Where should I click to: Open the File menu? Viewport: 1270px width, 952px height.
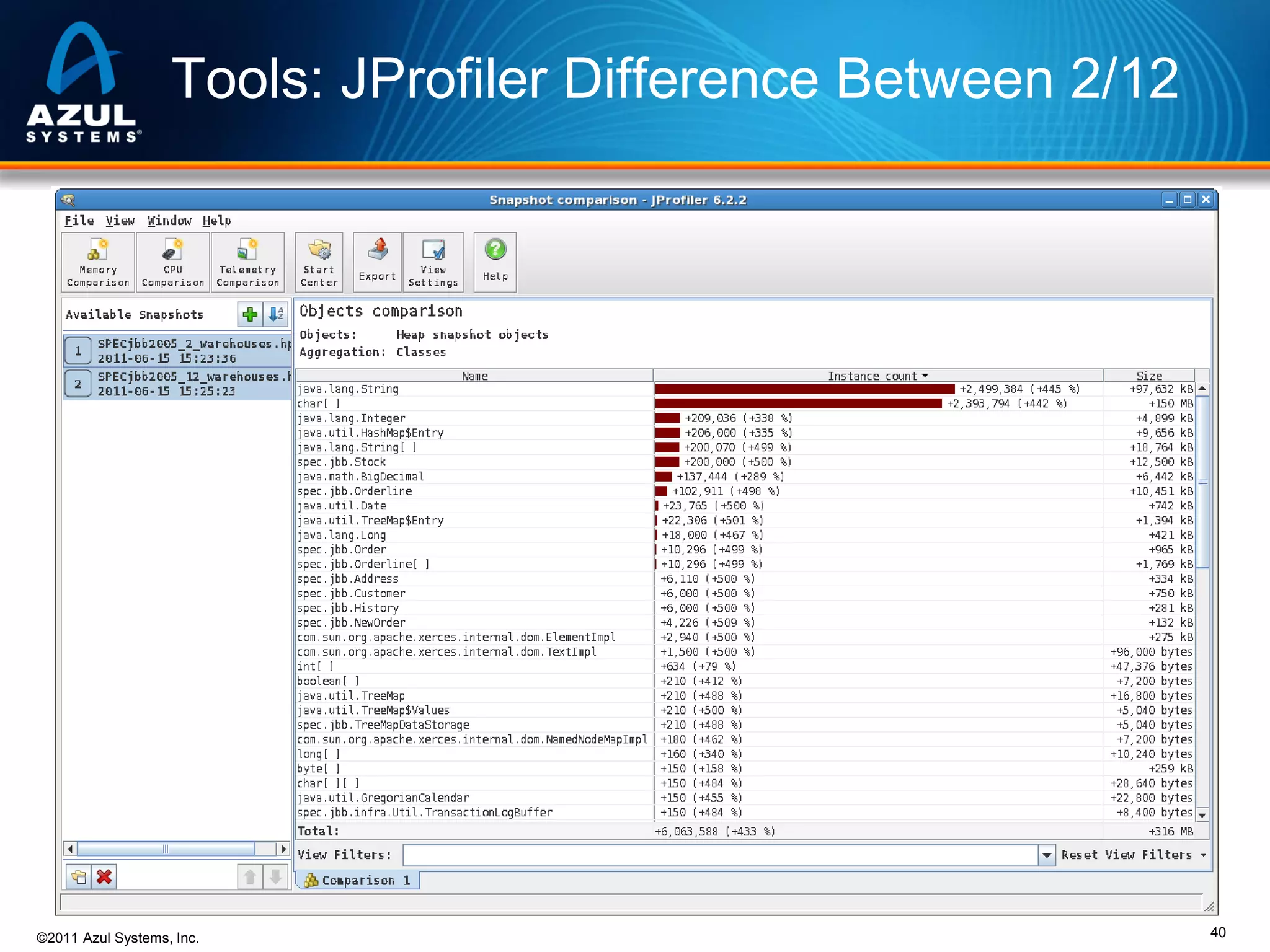pos(79,221)
